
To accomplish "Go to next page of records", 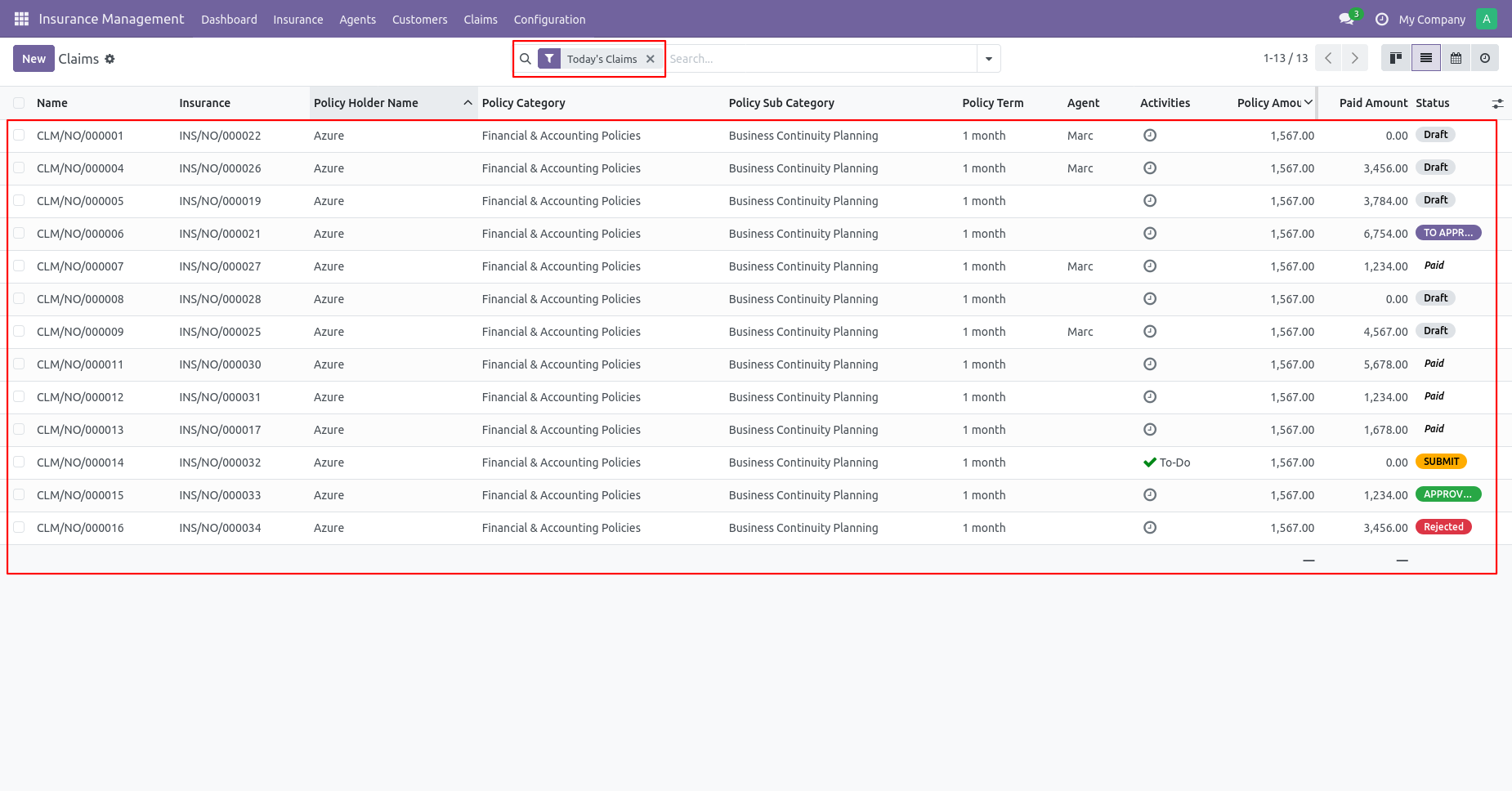I will click(x=1355, y=58).
